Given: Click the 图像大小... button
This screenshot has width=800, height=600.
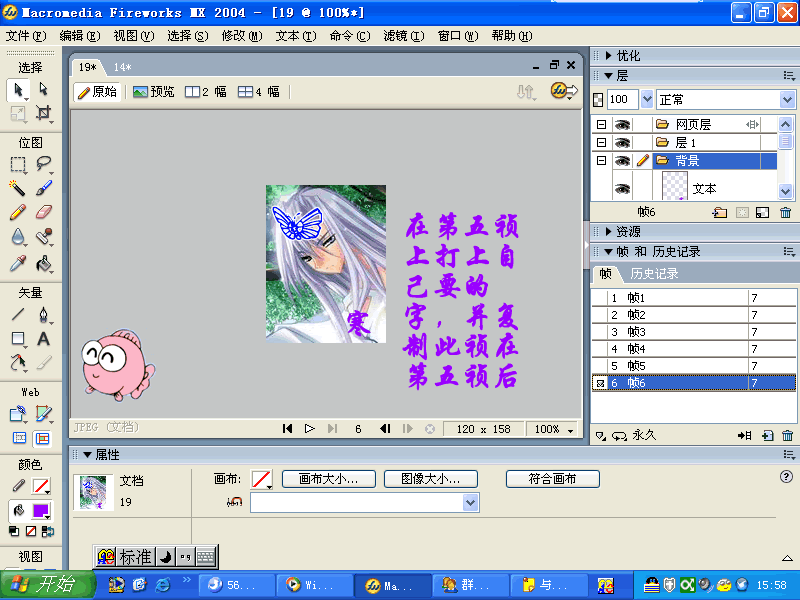Looking at the screenshot, I should [431, 479].
